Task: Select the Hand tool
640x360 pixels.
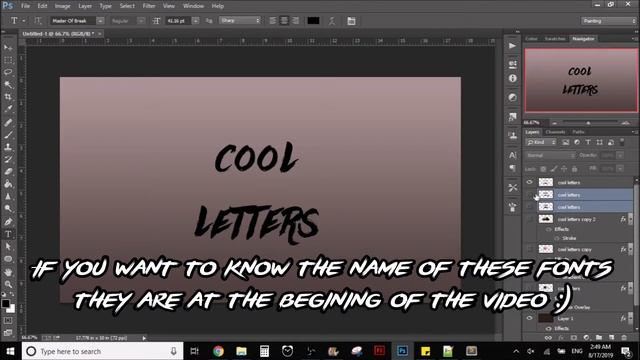Action: (8, 272)
